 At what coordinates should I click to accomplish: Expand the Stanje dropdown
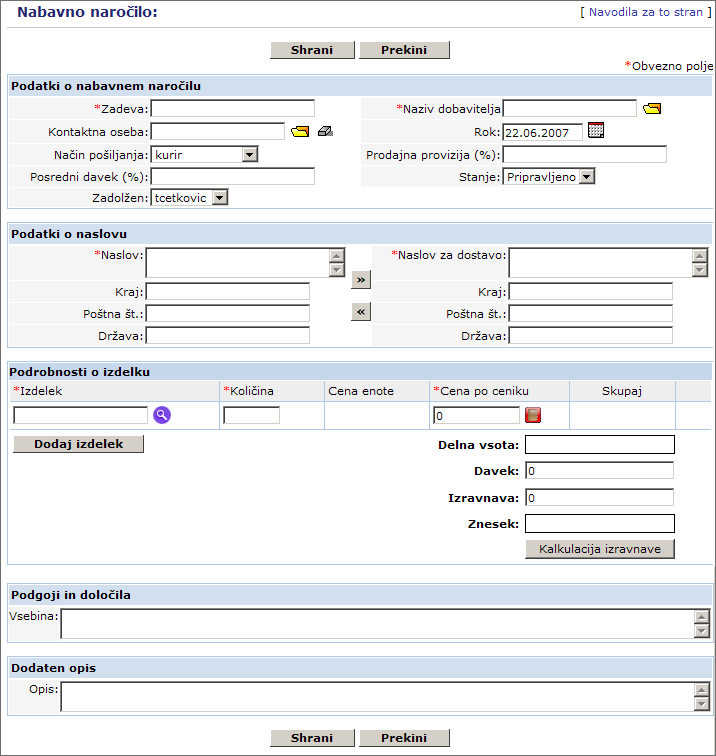click(549, 177)
